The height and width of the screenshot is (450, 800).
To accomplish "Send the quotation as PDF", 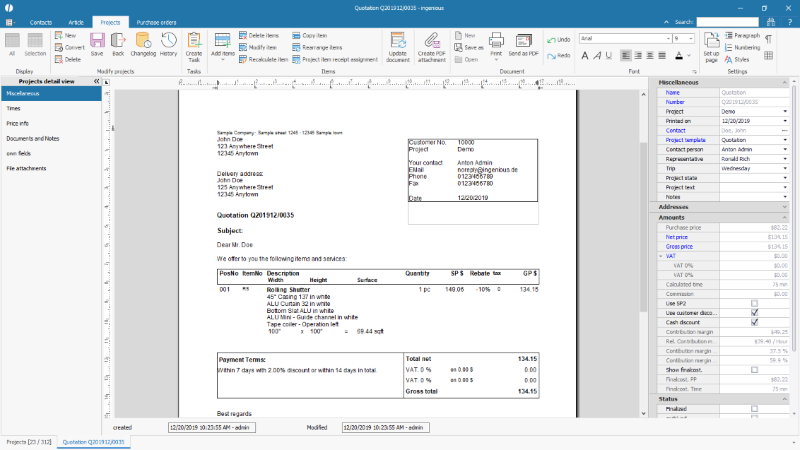I will pos(524,42).
